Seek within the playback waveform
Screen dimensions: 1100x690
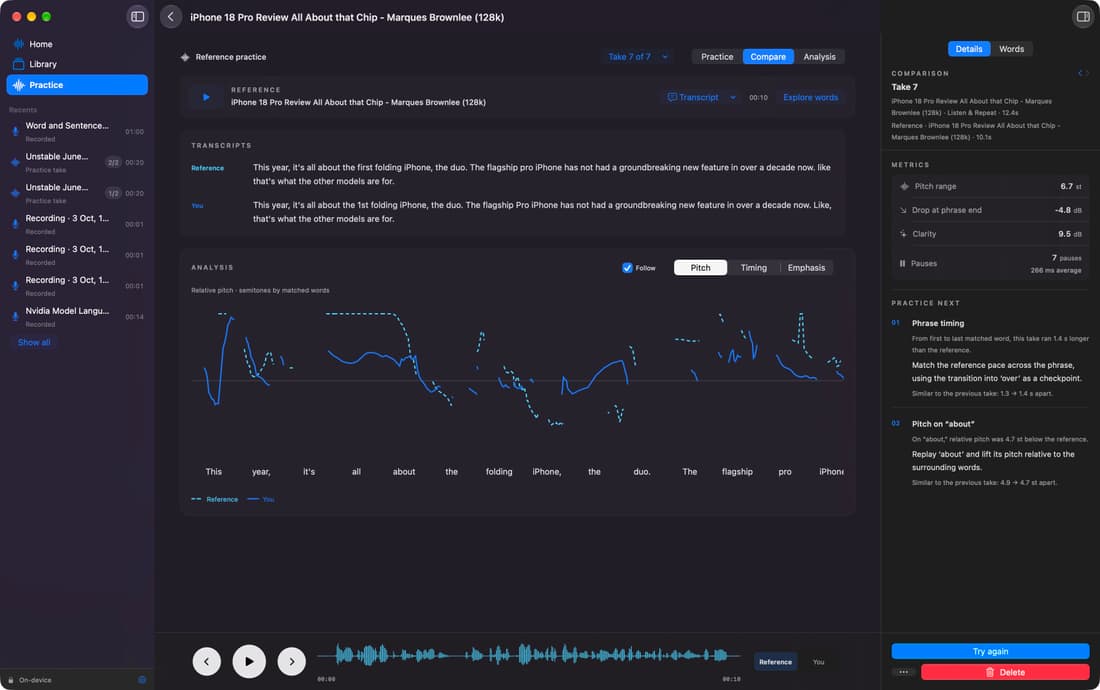[529, 656]
